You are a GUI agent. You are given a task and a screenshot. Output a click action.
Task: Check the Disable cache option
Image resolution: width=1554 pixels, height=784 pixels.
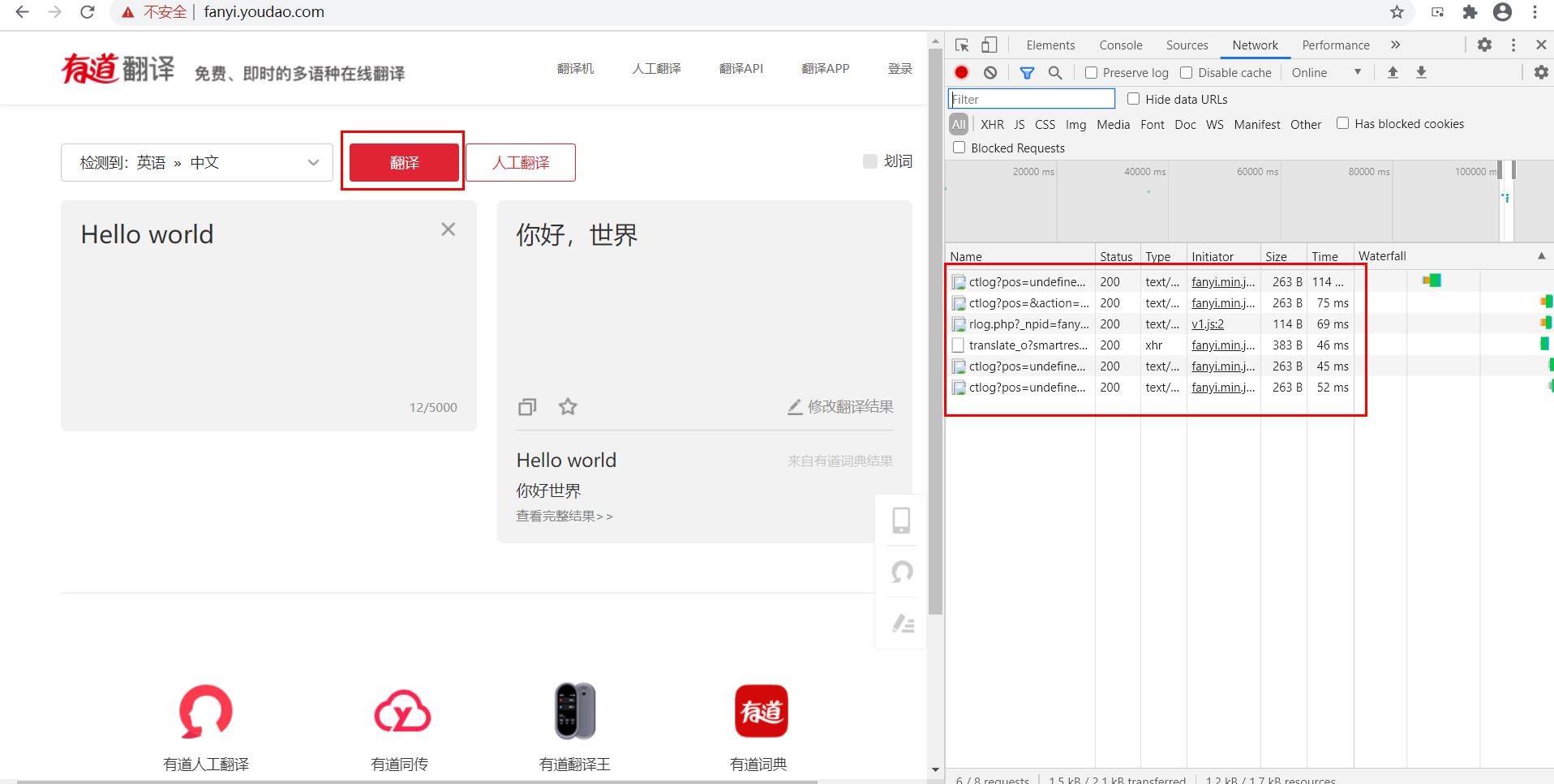(x=1187, y=73)
